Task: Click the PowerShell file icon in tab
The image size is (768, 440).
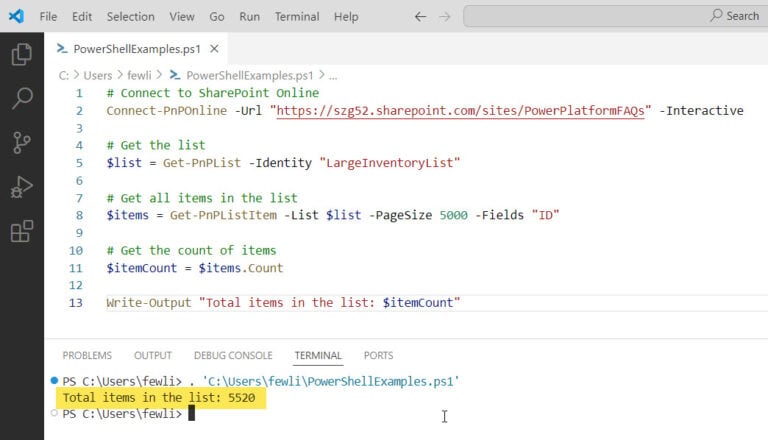Action: coord(62,49)
